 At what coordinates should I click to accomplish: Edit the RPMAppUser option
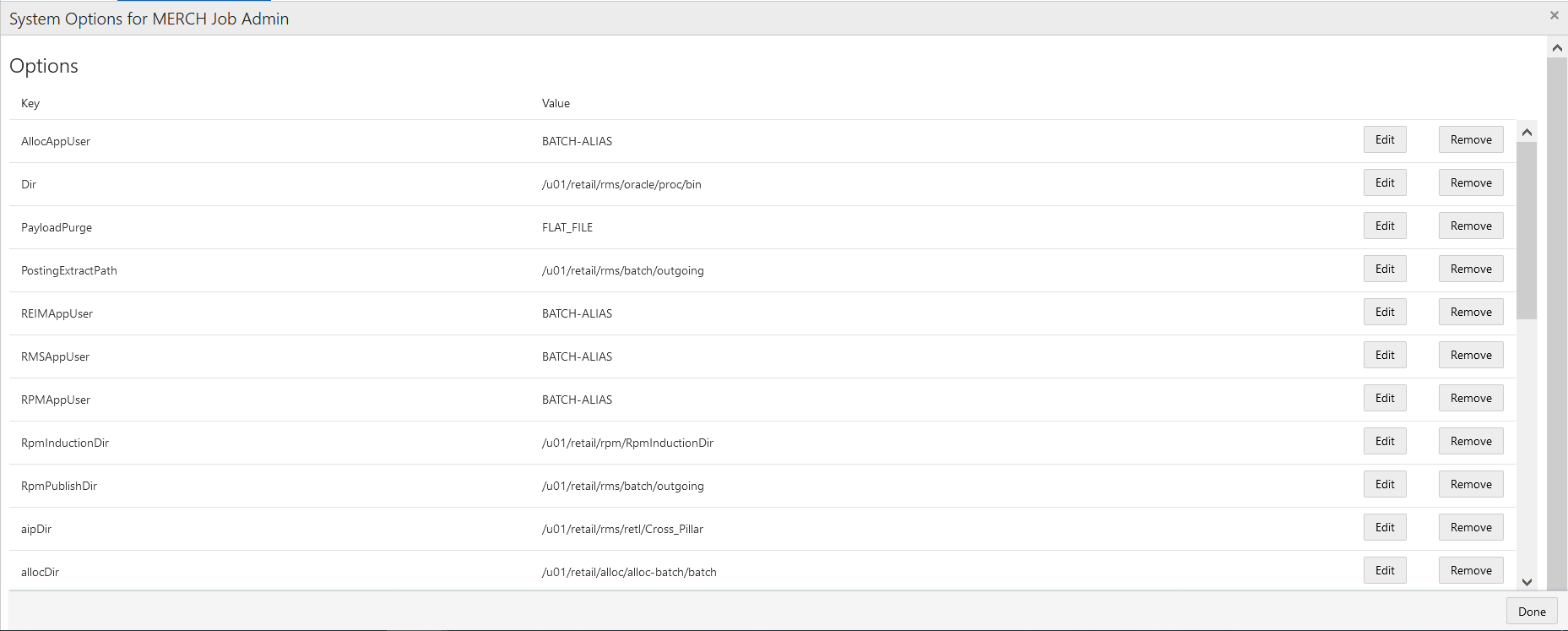1385,398
